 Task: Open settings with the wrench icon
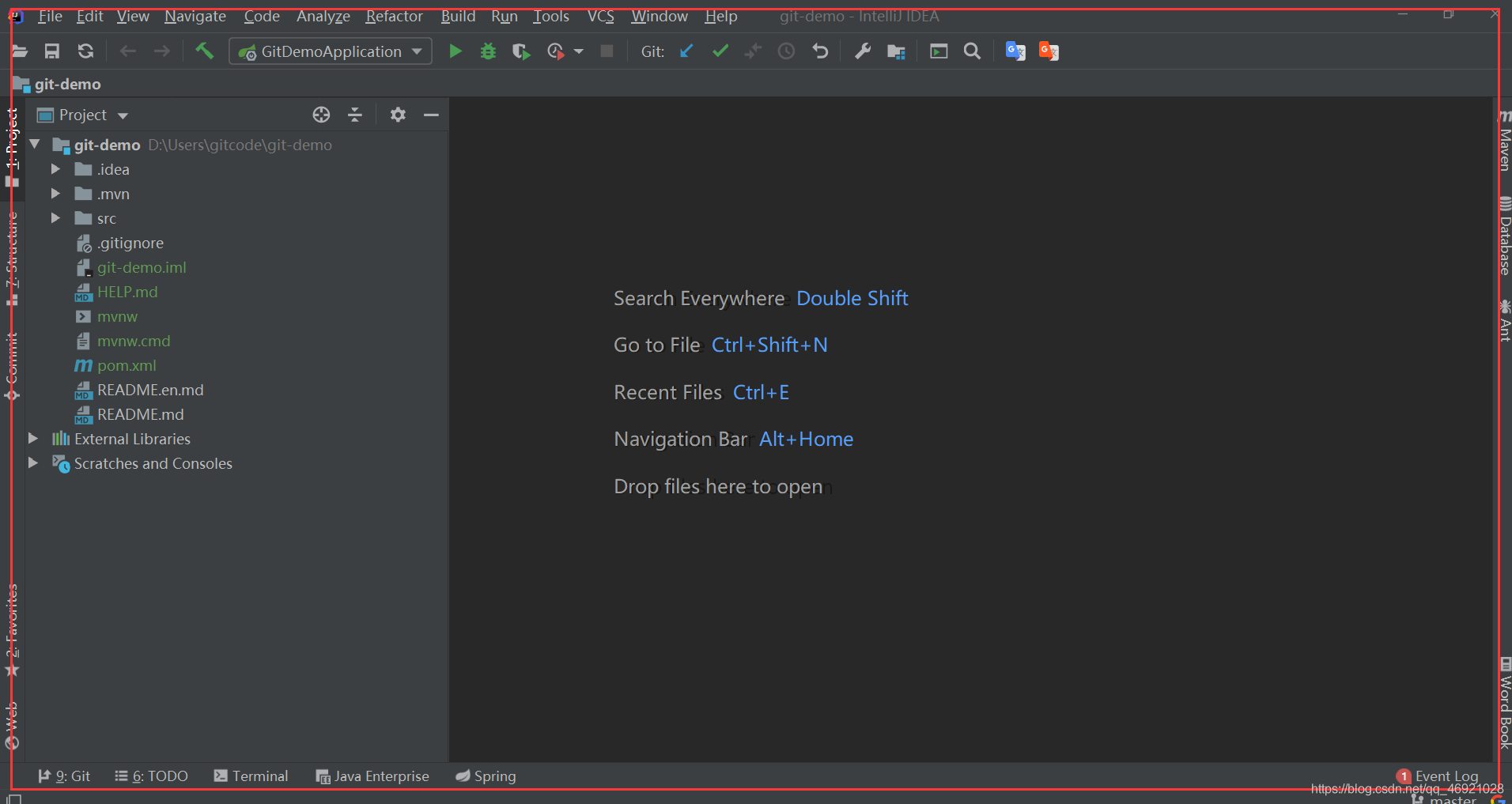863,51
